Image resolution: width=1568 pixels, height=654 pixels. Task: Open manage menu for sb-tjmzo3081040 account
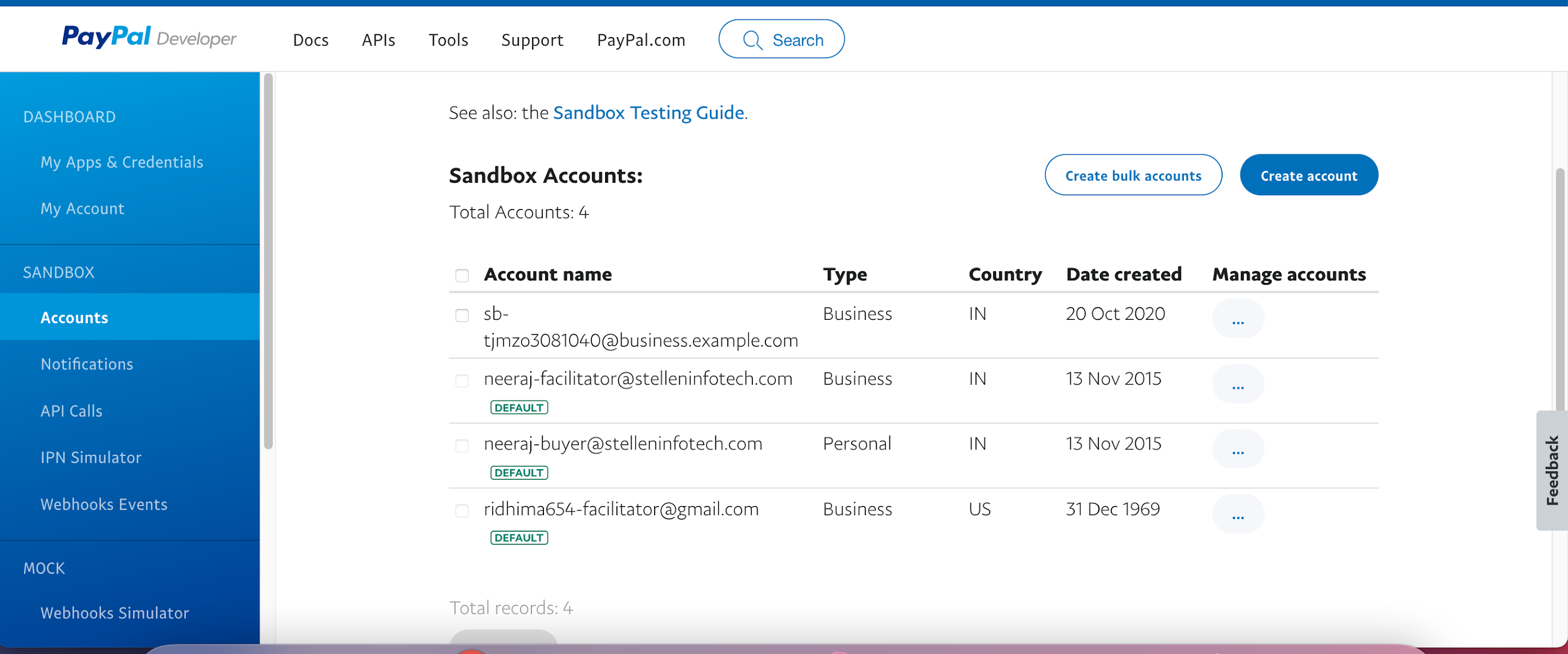click(x=1238, y=319)
